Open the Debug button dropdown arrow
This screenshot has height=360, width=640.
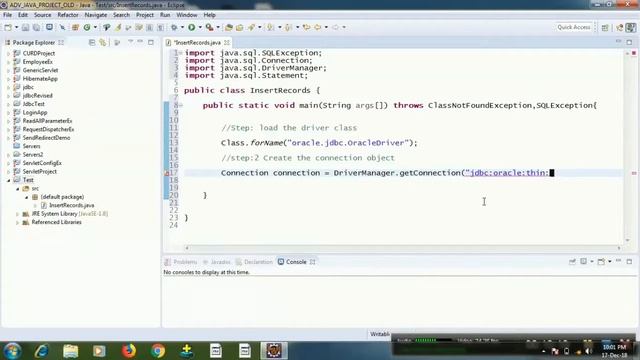pos(182,27)
